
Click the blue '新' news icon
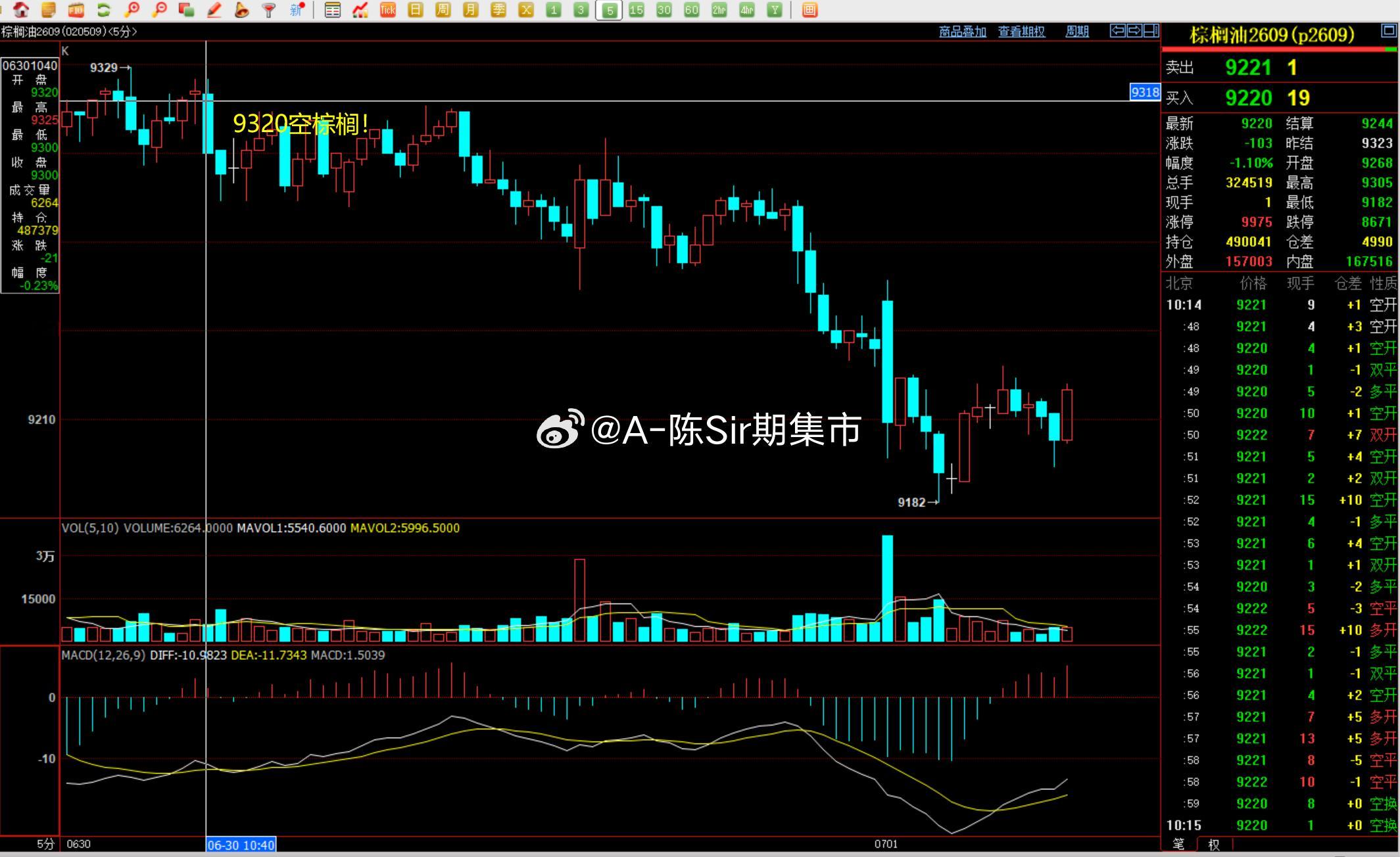(297, 10)
